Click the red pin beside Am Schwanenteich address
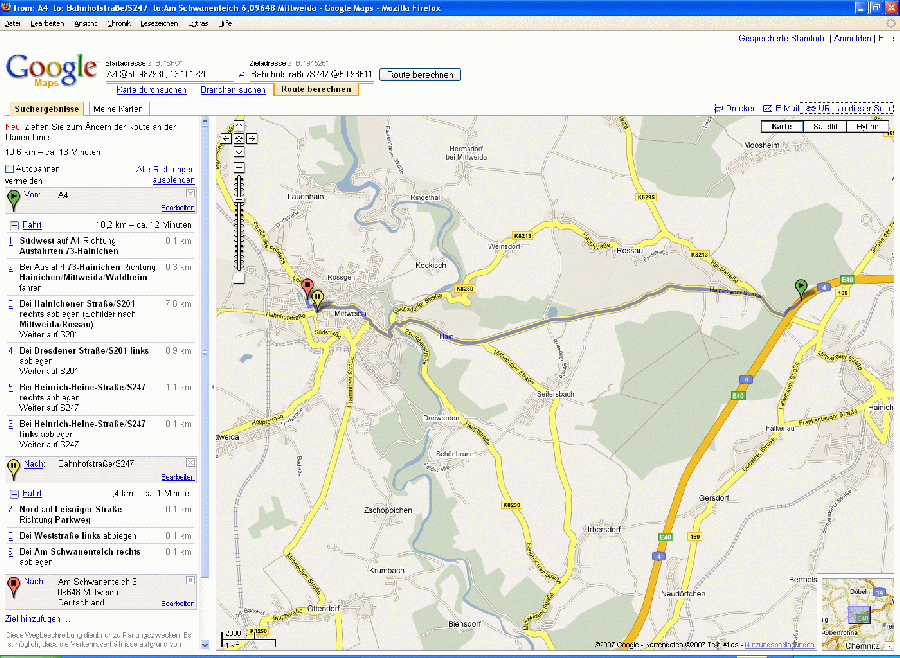Viewport: 900px width, 658px height. tap(13, 588)
